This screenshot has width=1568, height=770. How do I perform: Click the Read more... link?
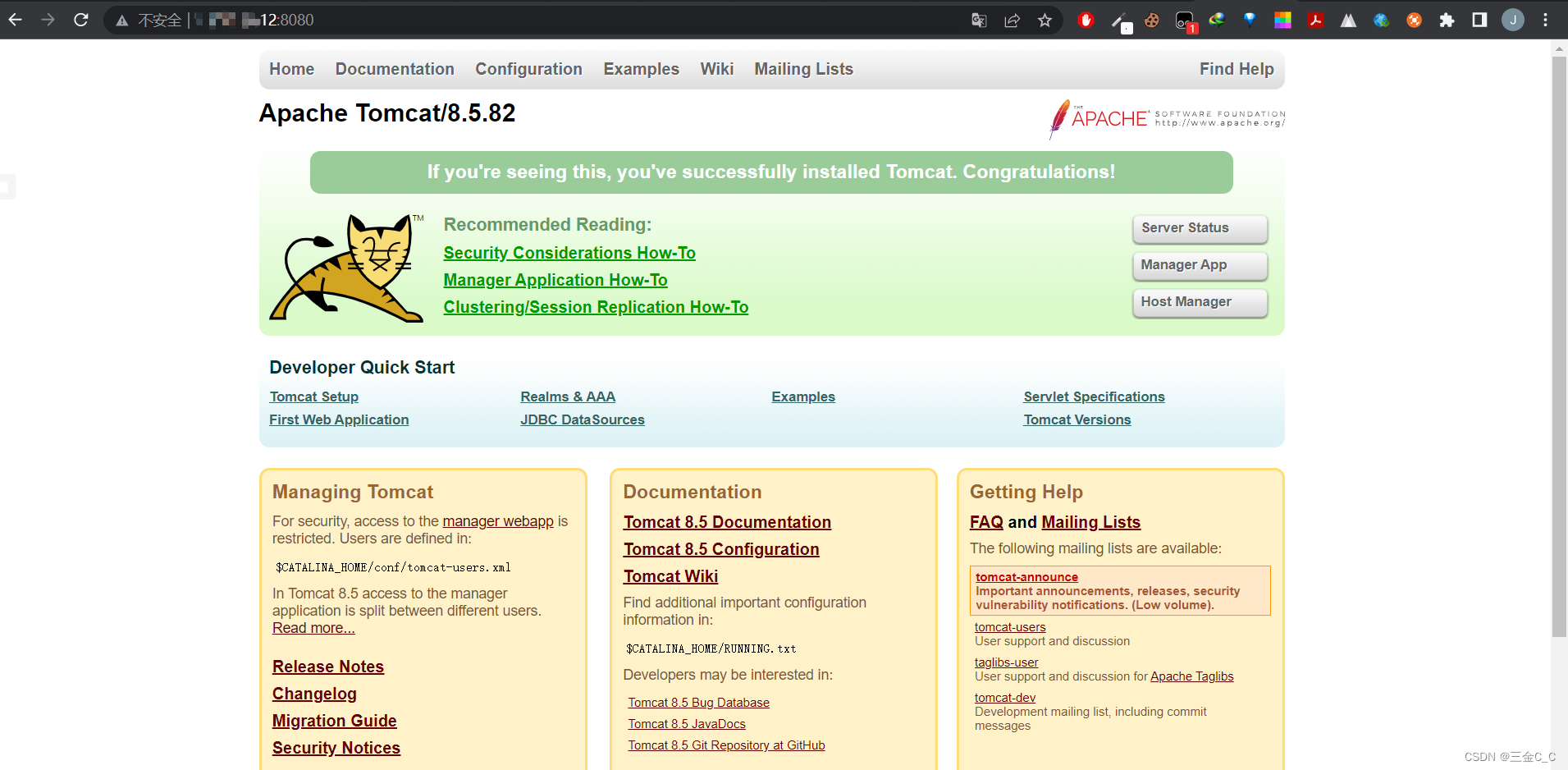[x=313, y=628]
